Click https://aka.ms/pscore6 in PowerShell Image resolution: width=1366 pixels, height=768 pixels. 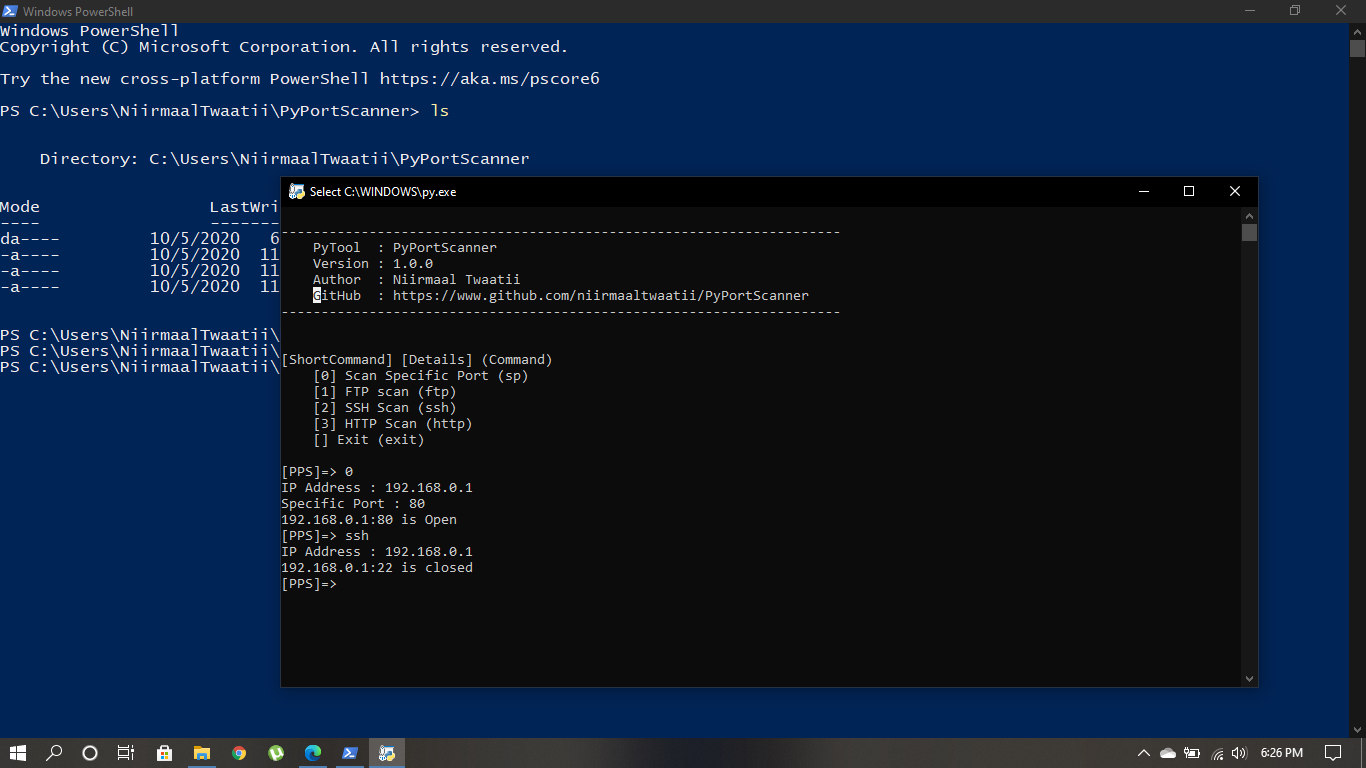click(490, 78)
